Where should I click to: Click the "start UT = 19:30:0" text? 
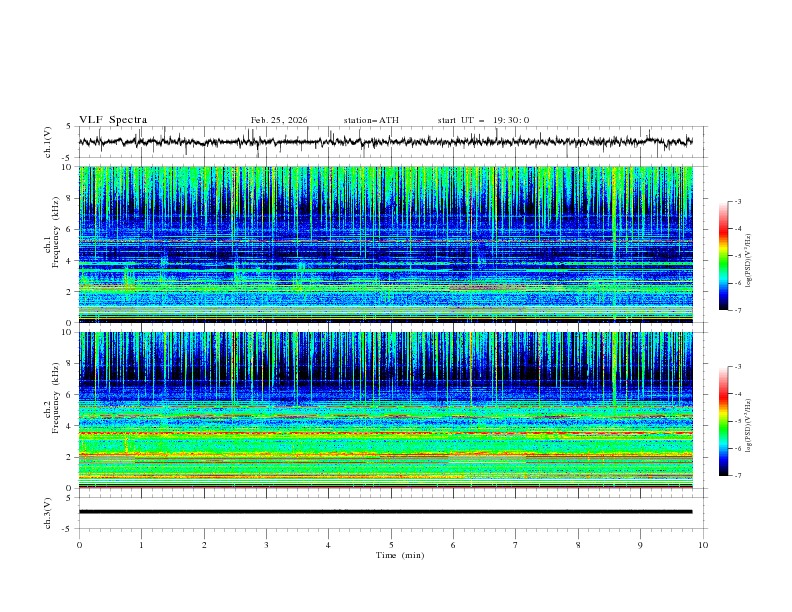[x=483, y=120]
